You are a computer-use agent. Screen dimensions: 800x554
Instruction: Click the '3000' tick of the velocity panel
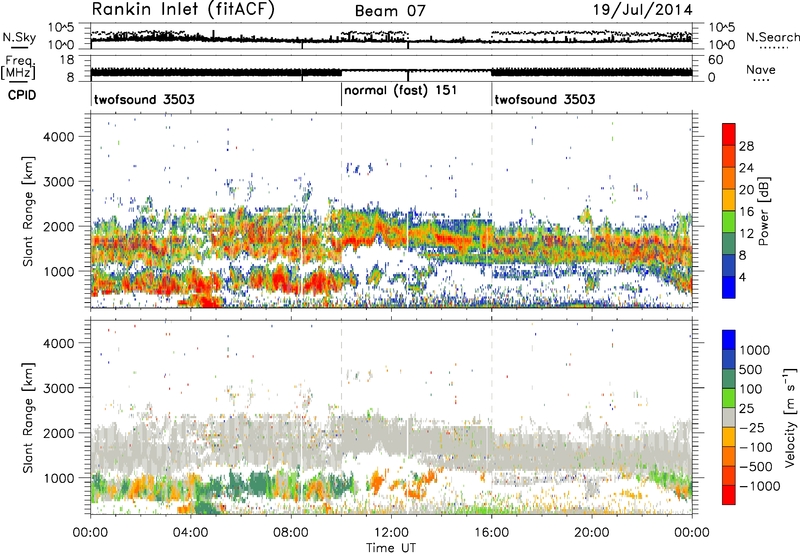click(x=59, y=388)
